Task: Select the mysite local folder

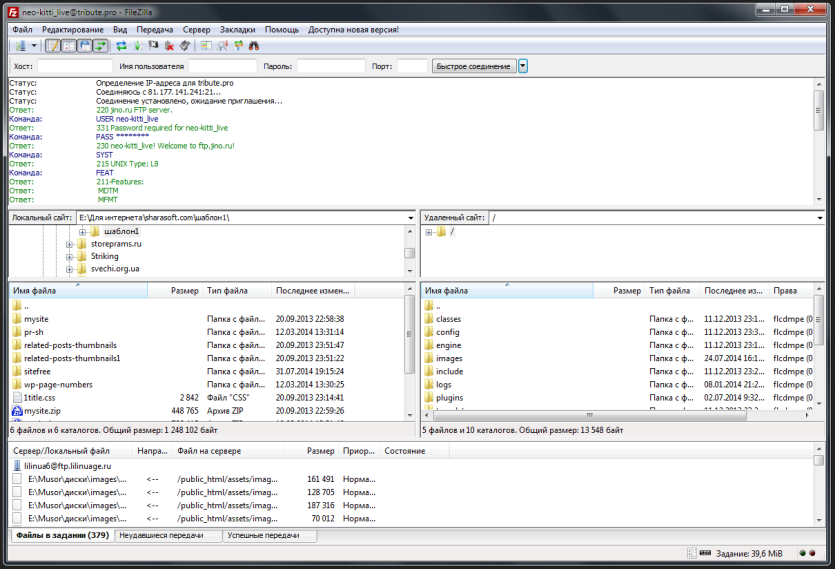Action: tap(36, 319)
